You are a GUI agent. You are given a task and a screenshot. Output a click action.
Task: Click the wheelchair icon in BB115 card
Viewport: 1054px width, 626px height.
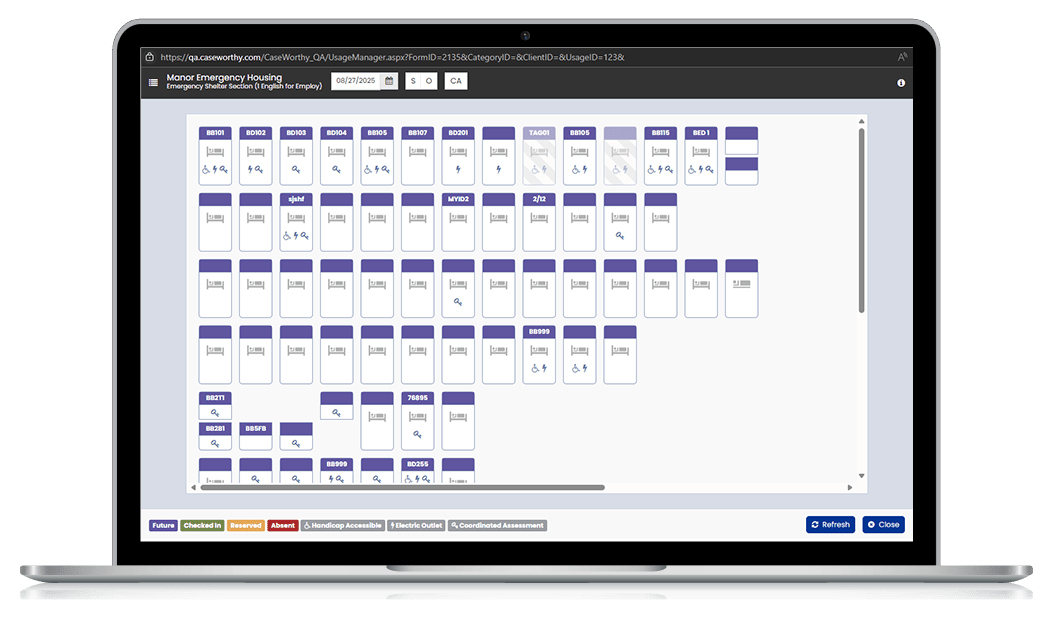coord(651,169)
